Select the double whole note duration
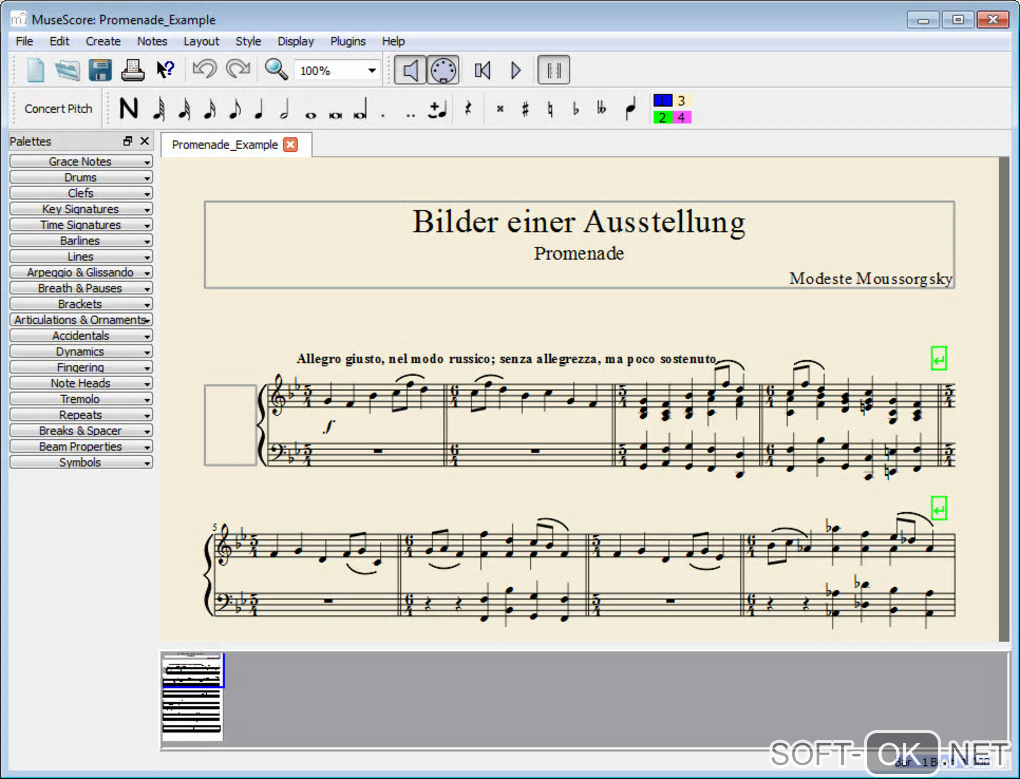 (336, 115)
